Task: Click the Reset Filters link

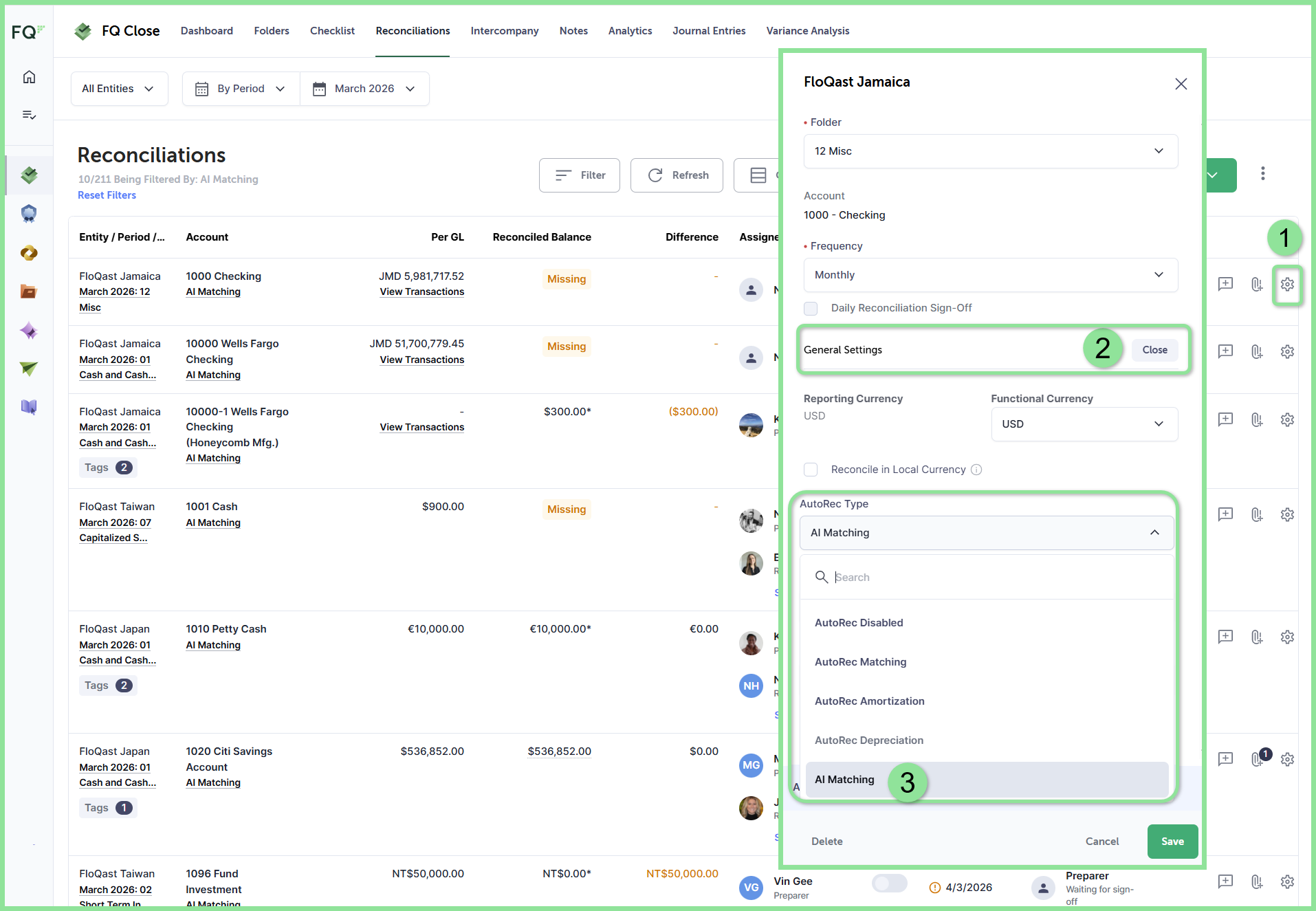Action: click(107, 195)
